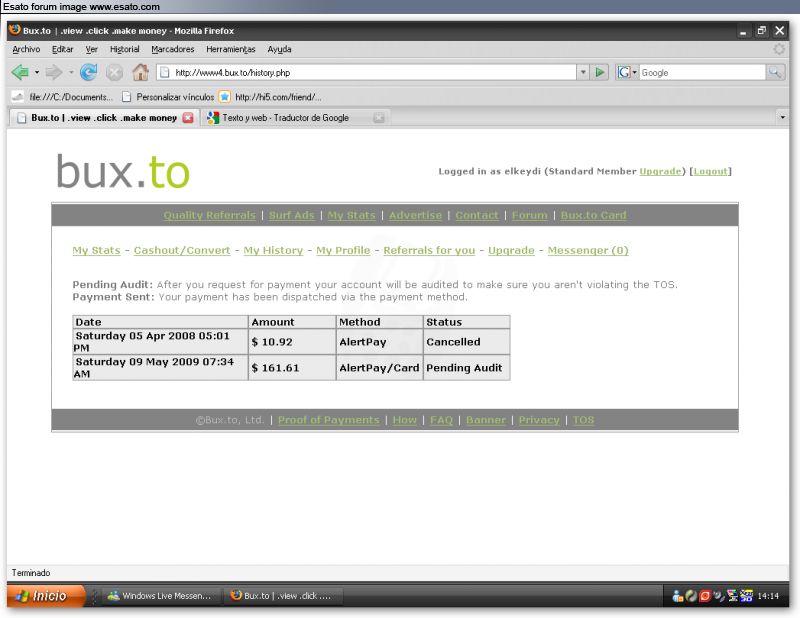800x618 pixels.
Task: Go to Home with the house icon
Action: 140,72
